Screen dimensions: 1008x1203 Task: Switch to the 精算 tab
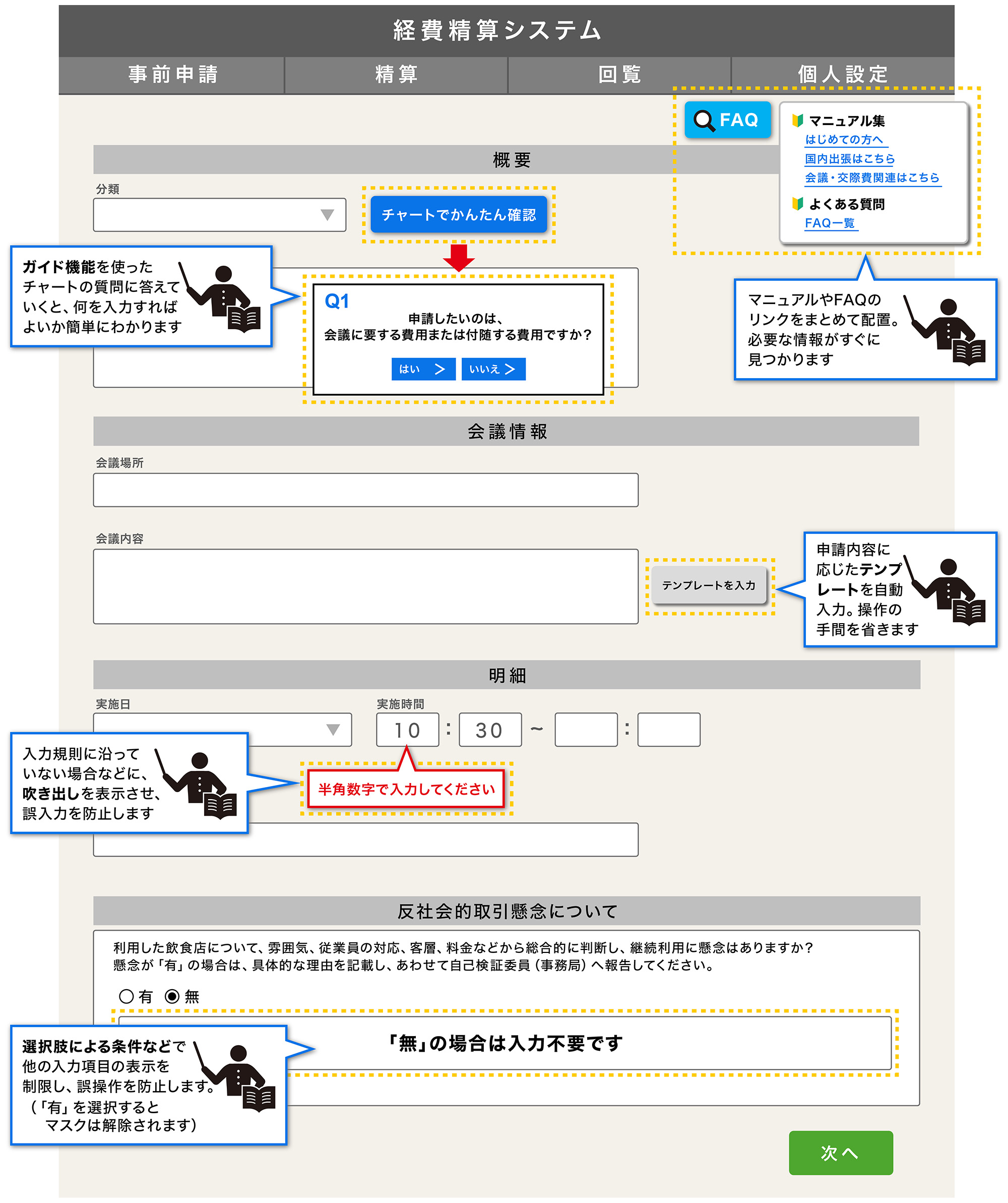[x=396, y=75]
